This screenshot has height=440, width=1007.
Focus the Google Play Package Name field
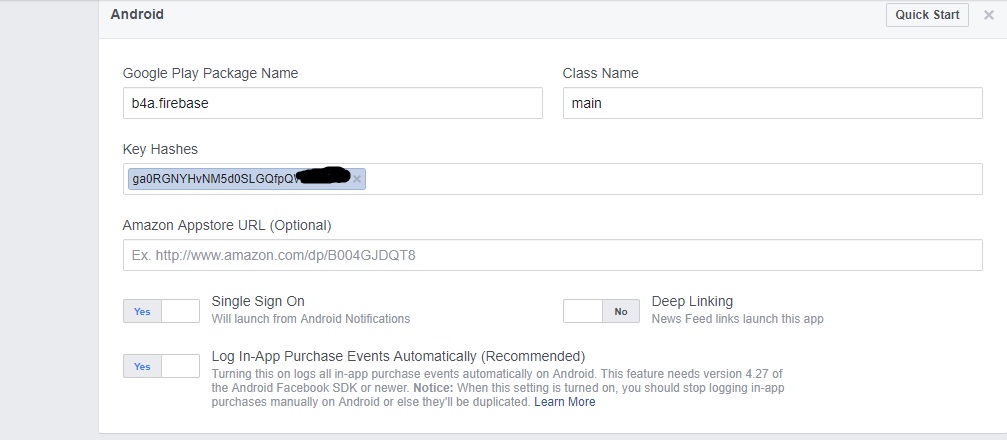pos(332,103)
